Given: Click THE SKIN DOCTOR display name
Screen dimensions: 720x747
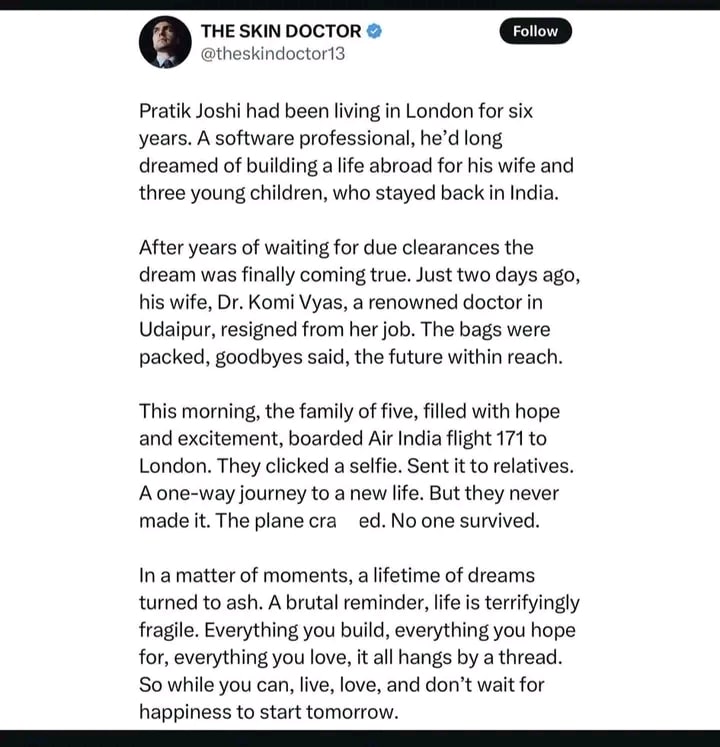Looking at the screenshot, I should pos(280,31).
